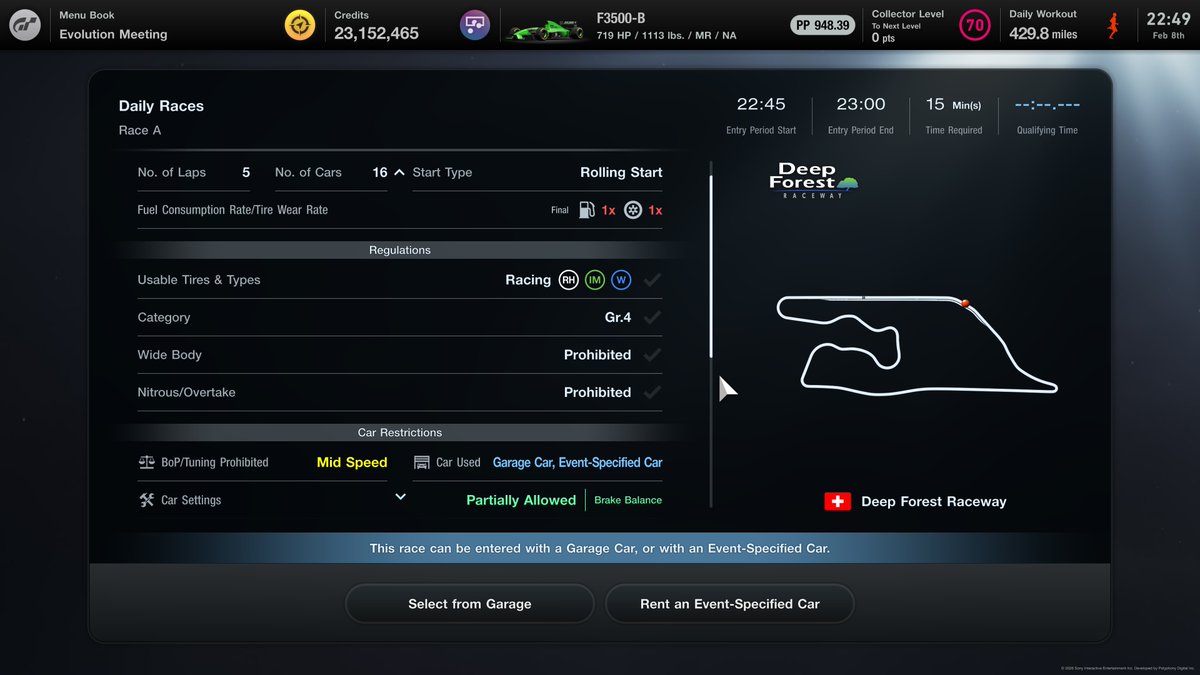
Task: Click the IM intermediate tire icon
Action: pyautogui.click(x=595, y=280)
